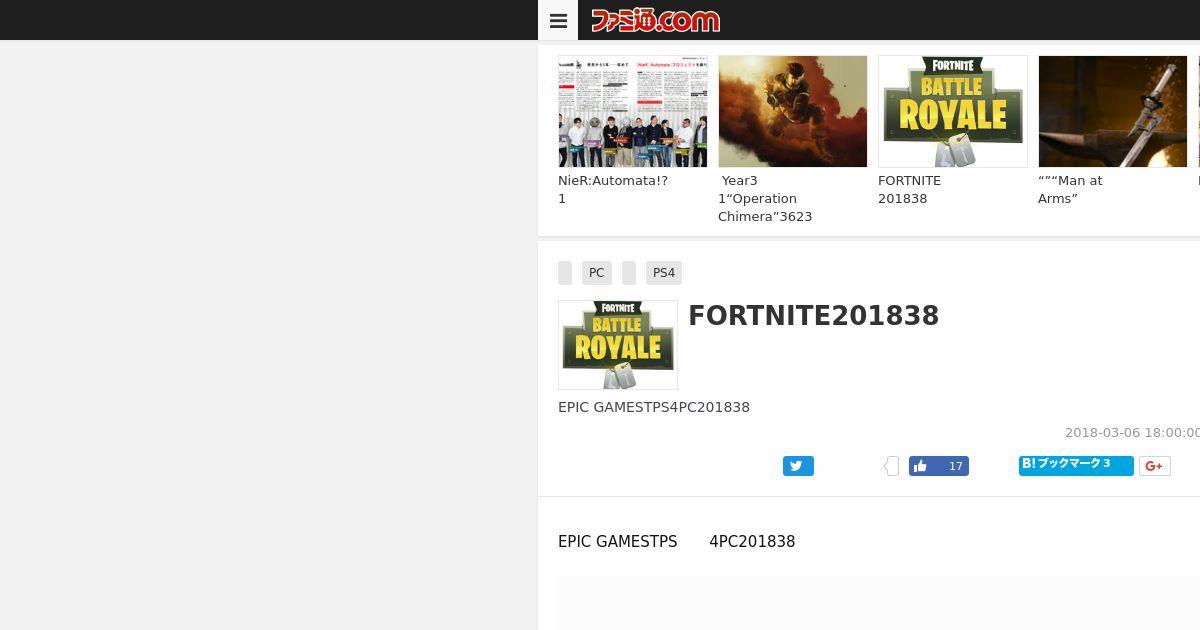Click Year3 Operation Chimera headline link
The width and height of the screenshot is (1200, 630).
(x=765, y=199)
